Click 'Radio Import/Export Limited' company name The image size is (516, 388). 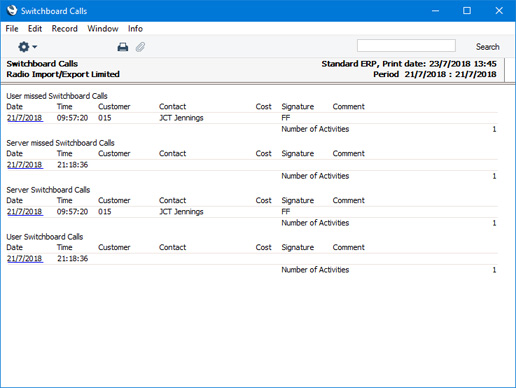tap(63, 74)
